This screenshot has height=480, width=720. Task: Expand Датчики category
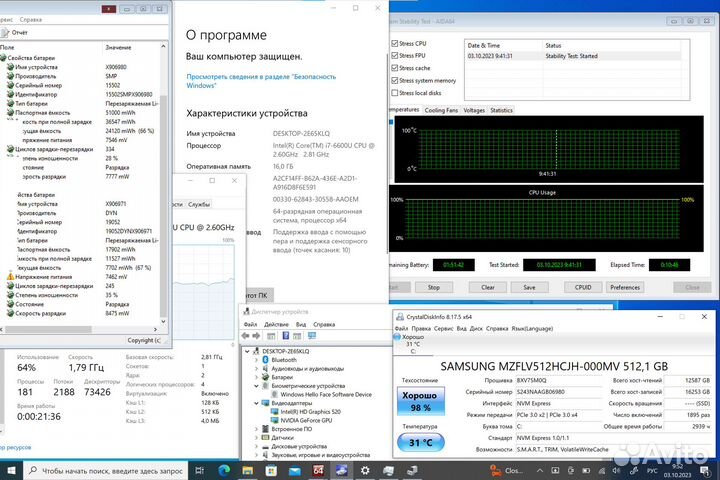click(256, 438)
